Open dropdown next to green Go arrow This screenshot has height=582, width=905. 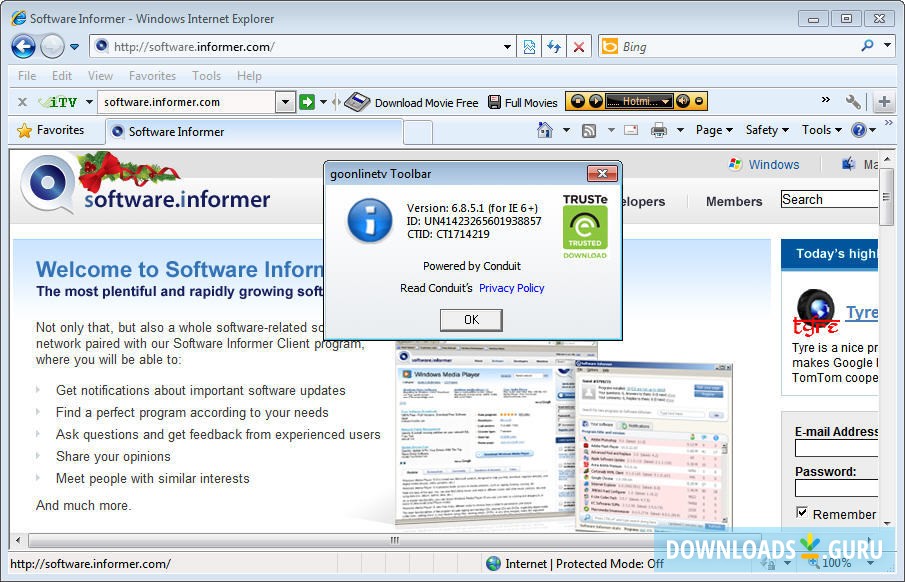pos(323,102)
